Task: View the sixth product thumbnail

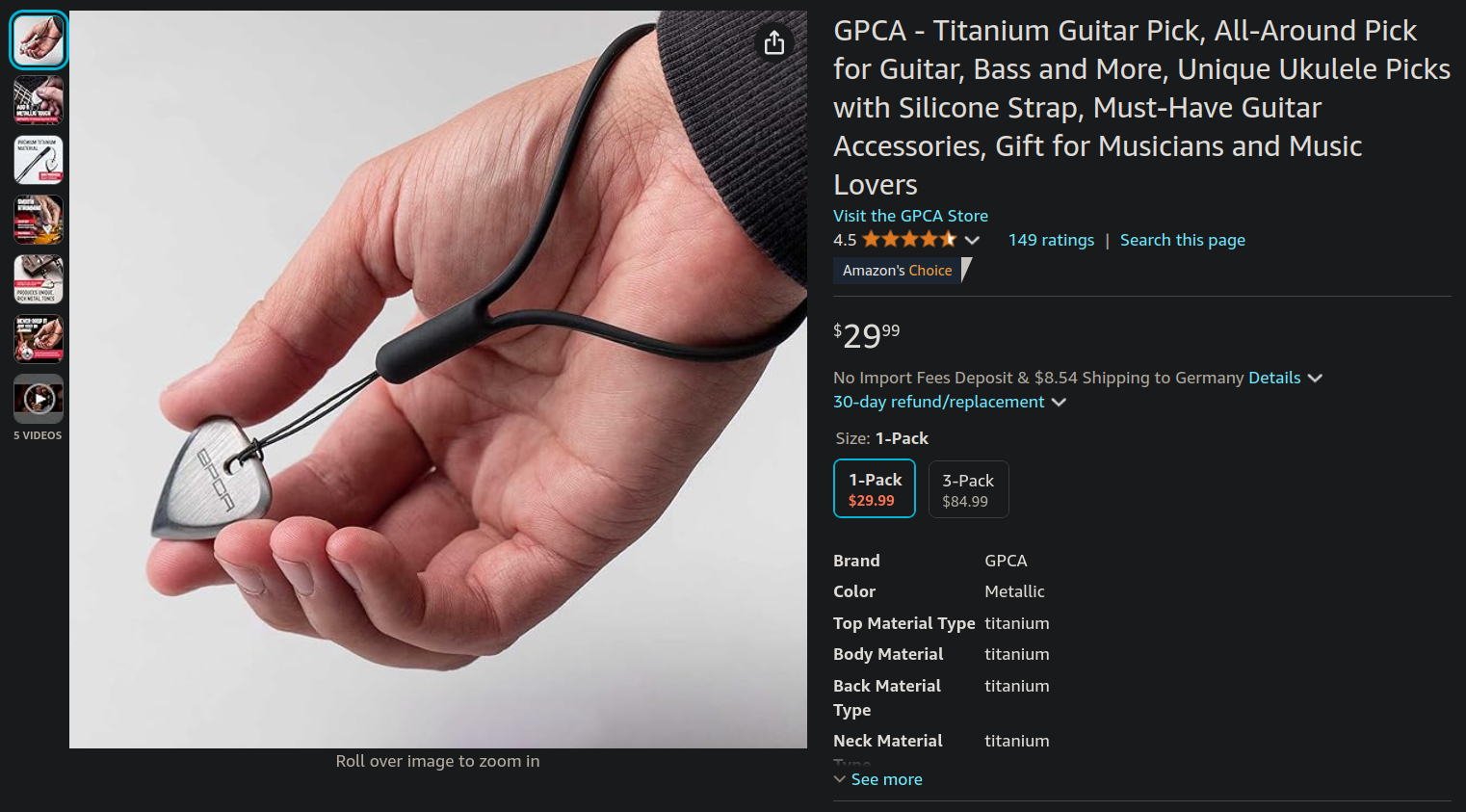Action: (39, 339)
